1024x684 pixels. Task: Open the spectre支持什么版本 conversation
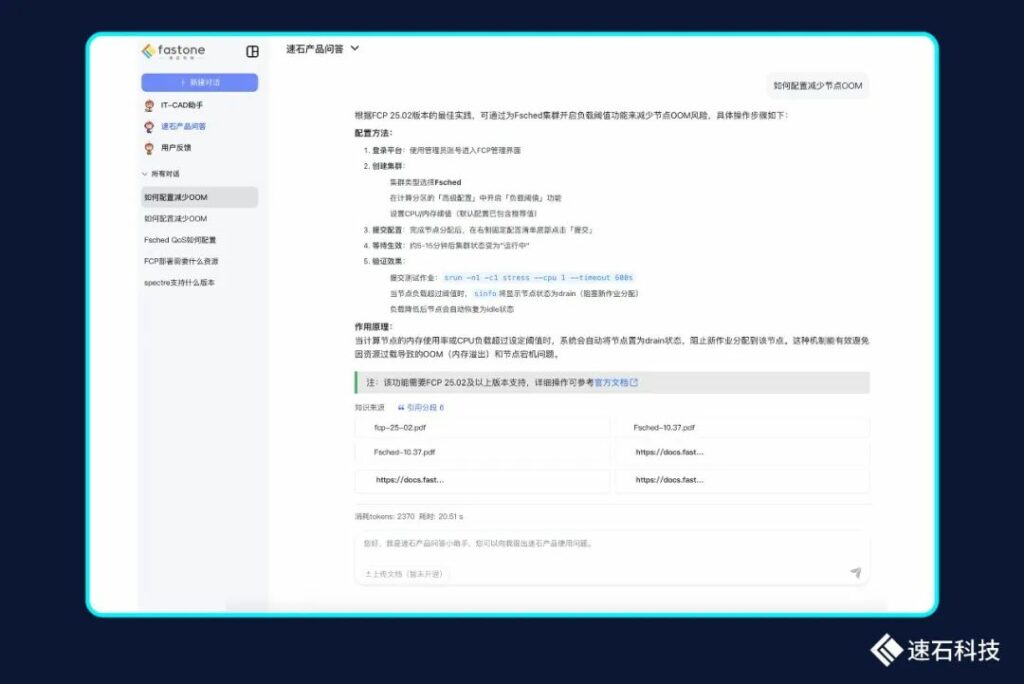click(x=179, y=282)
